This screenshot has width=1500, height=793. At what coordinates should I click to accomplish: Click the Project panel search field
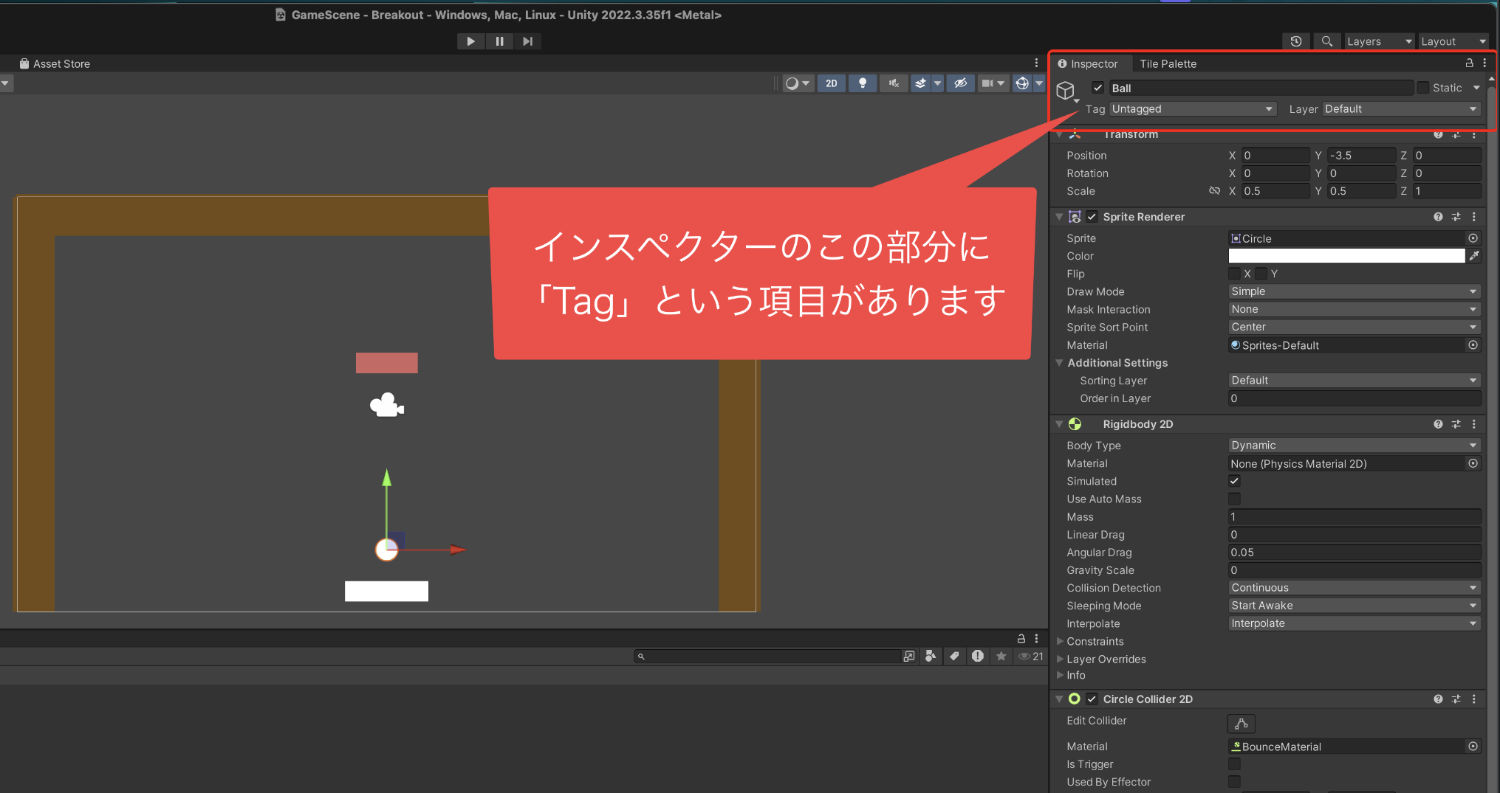pos(768,656)
